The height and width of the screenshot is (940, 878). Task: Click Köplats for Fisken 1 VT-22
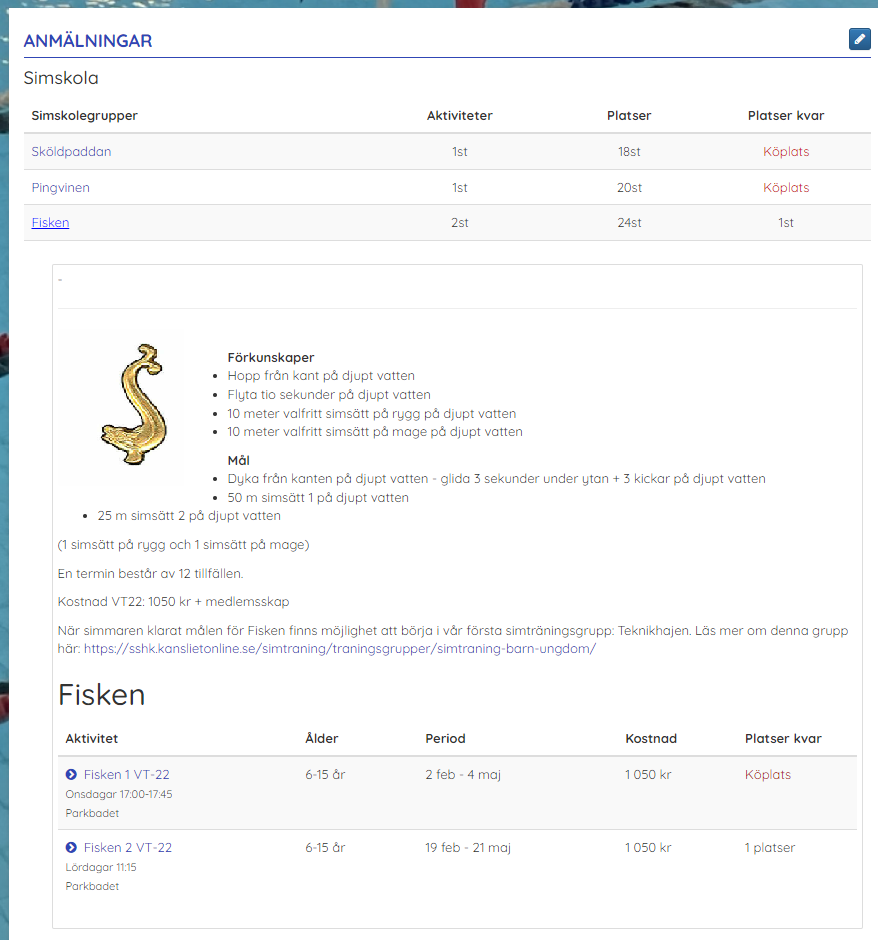tap(768, 775)
